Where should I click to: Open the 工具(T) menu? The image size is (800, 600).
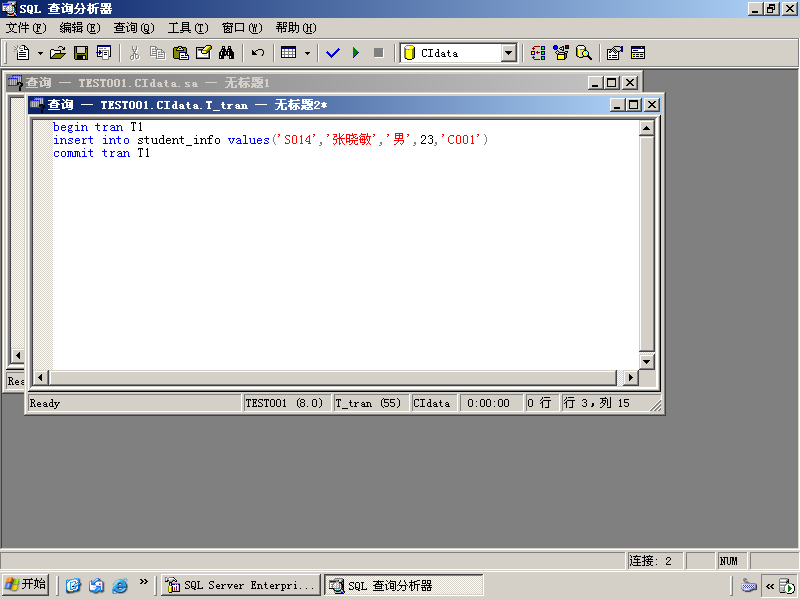pos(188,28)
